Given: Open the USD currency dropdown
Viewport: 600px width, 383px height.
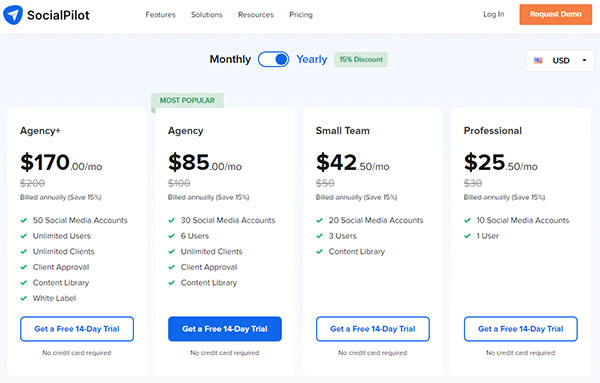Looking at the screenshot, I should point(560,60).
